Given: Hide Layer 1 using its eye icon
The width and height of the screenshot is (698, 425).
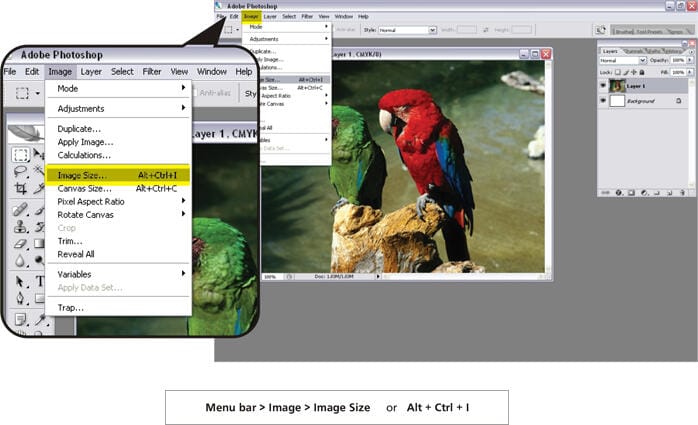Looking at the screenshot, I should [603, 86].
